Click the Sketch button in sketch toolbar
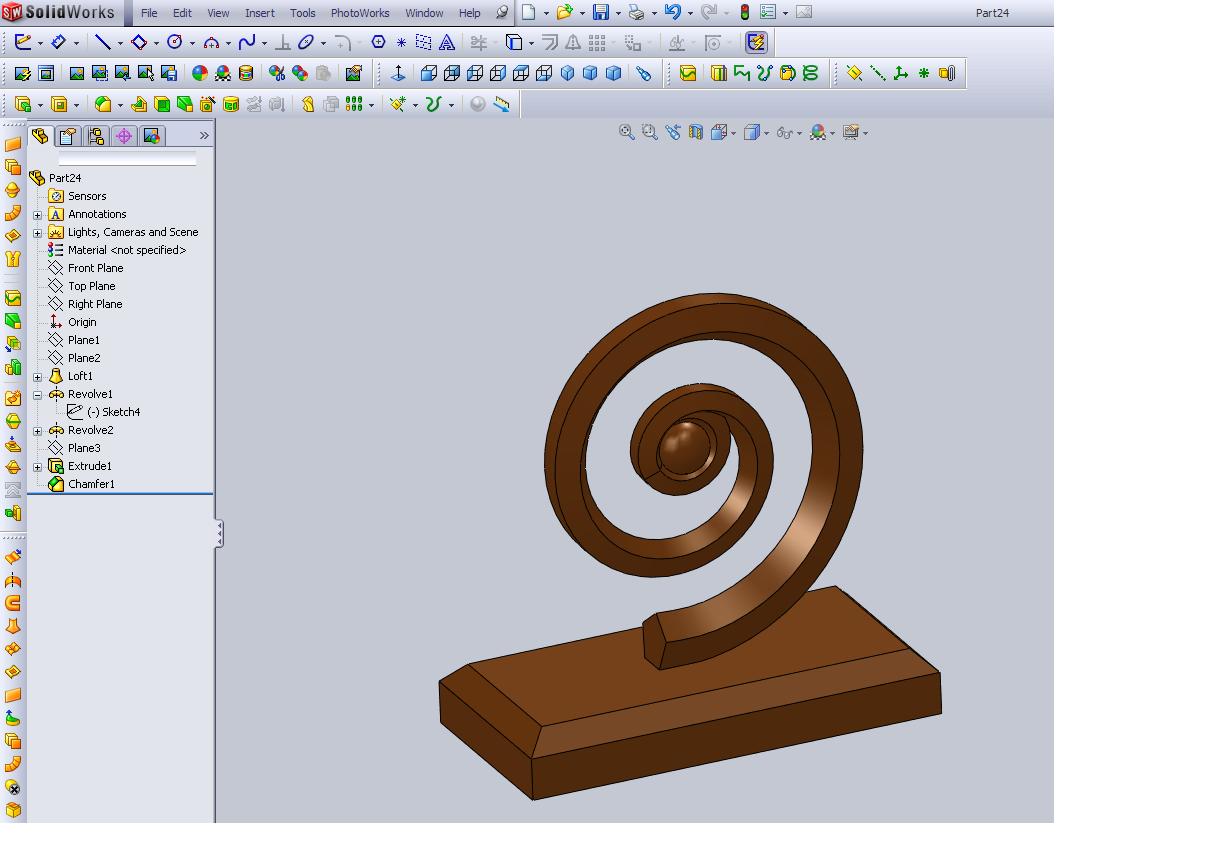This screenshot has height=868, width=1215. 23,43
